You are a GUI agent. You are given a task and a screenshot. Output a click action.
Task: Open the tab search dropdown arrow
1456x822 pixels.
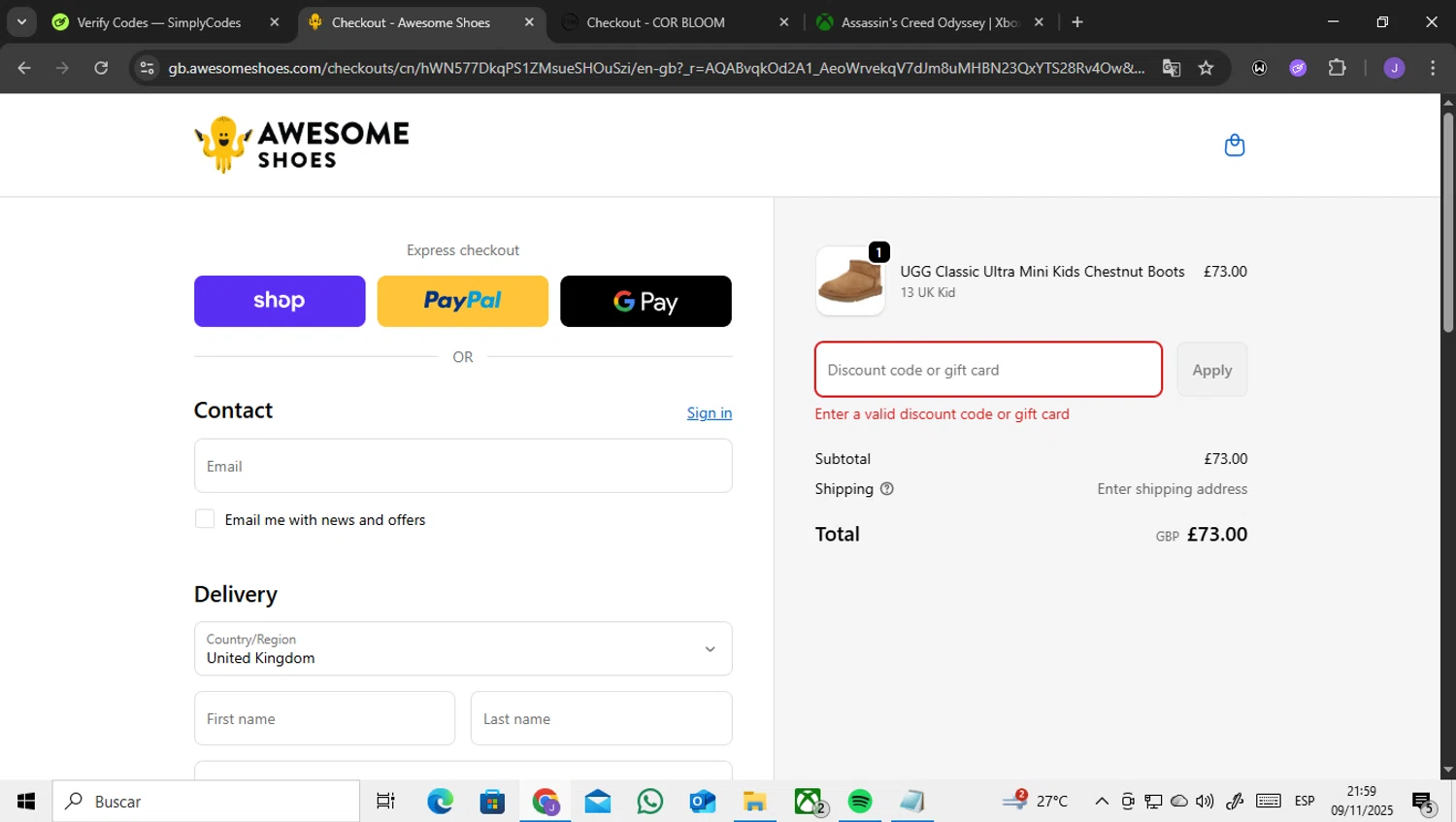(x=21, y=22)
